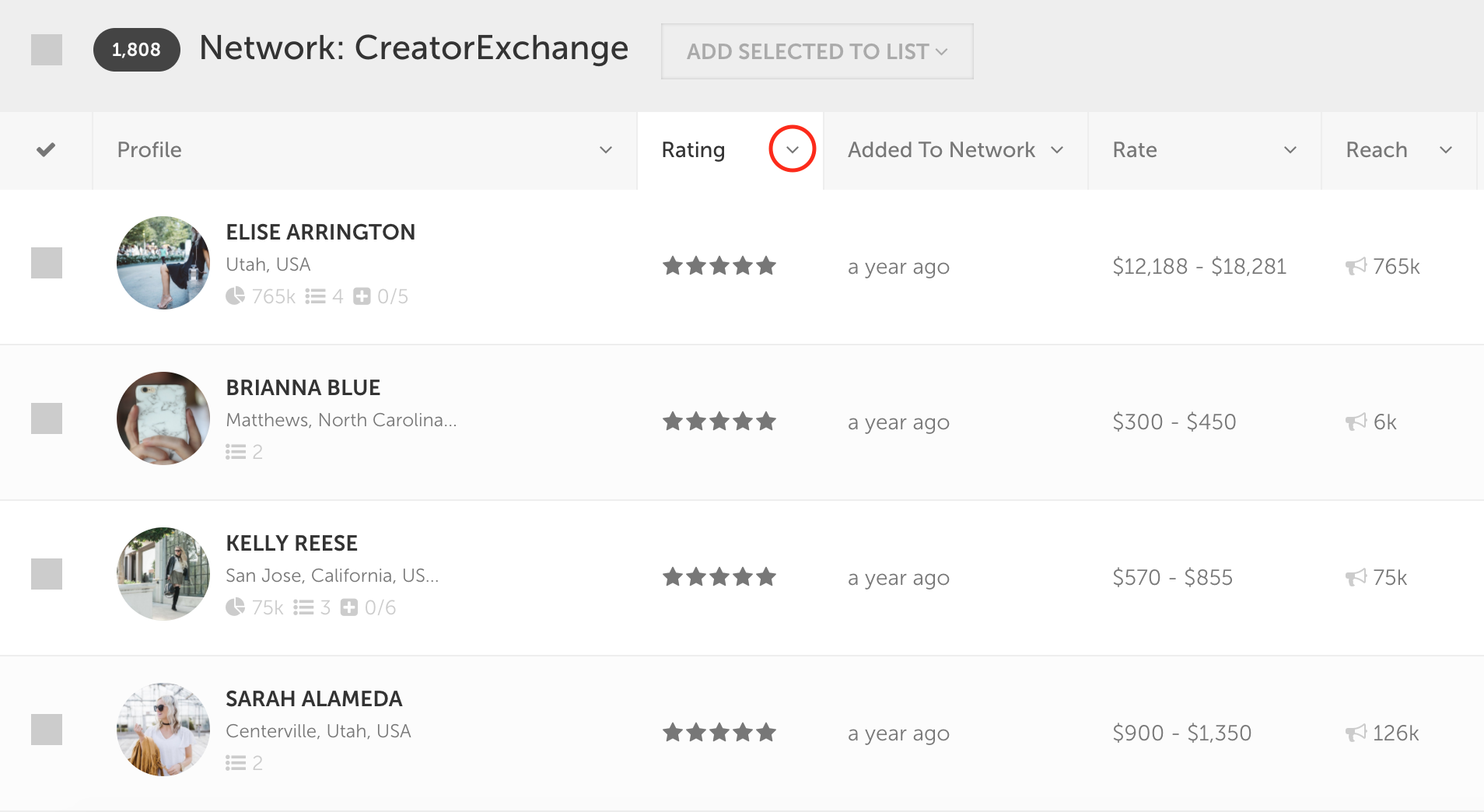The width and height of the screenshot is (1484, 812).
Task: Open Sarah Alameda's profile name link
Action: 313,698
